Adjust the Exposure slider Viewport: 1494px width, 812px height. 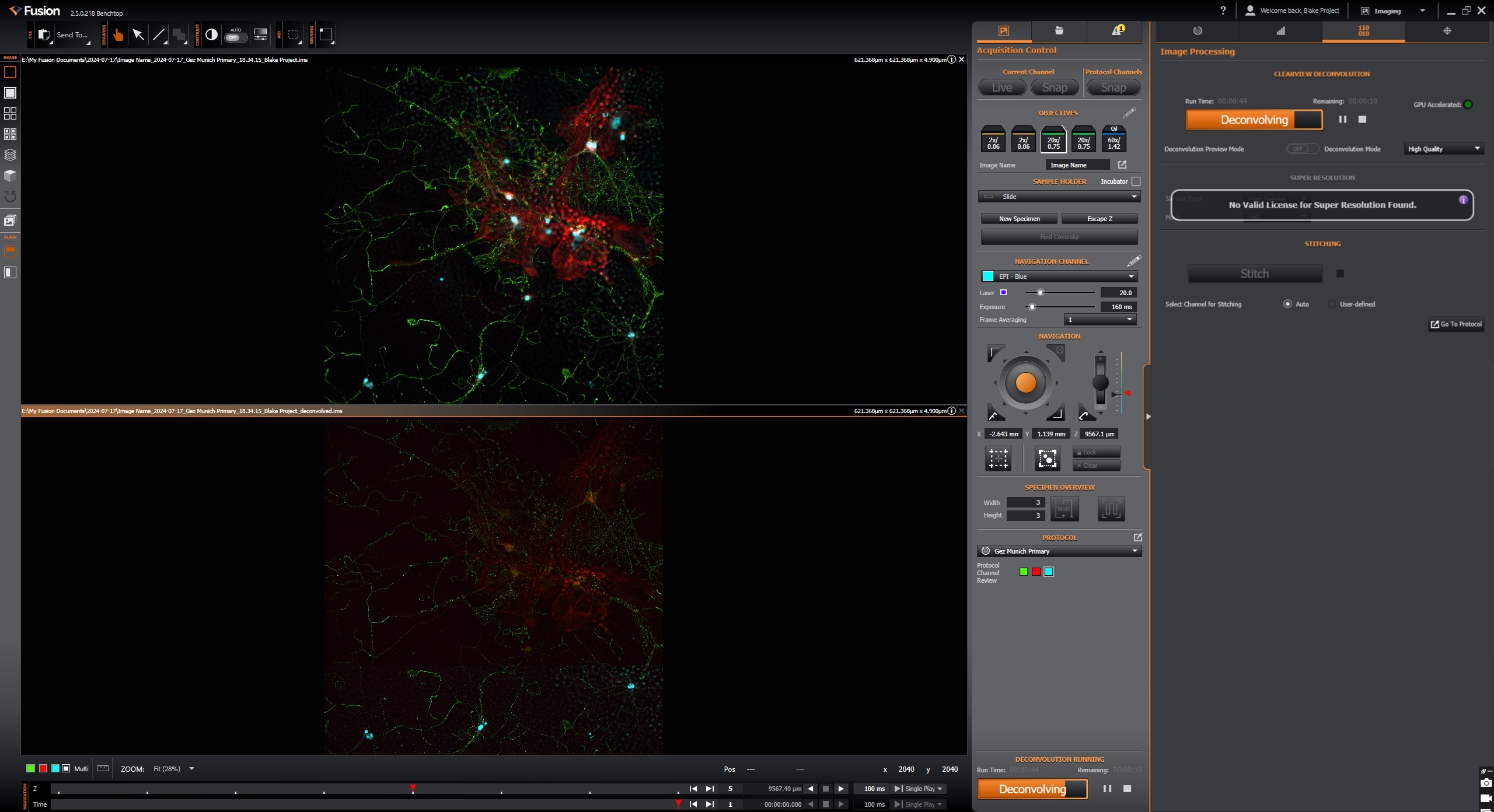[1032, 307]
